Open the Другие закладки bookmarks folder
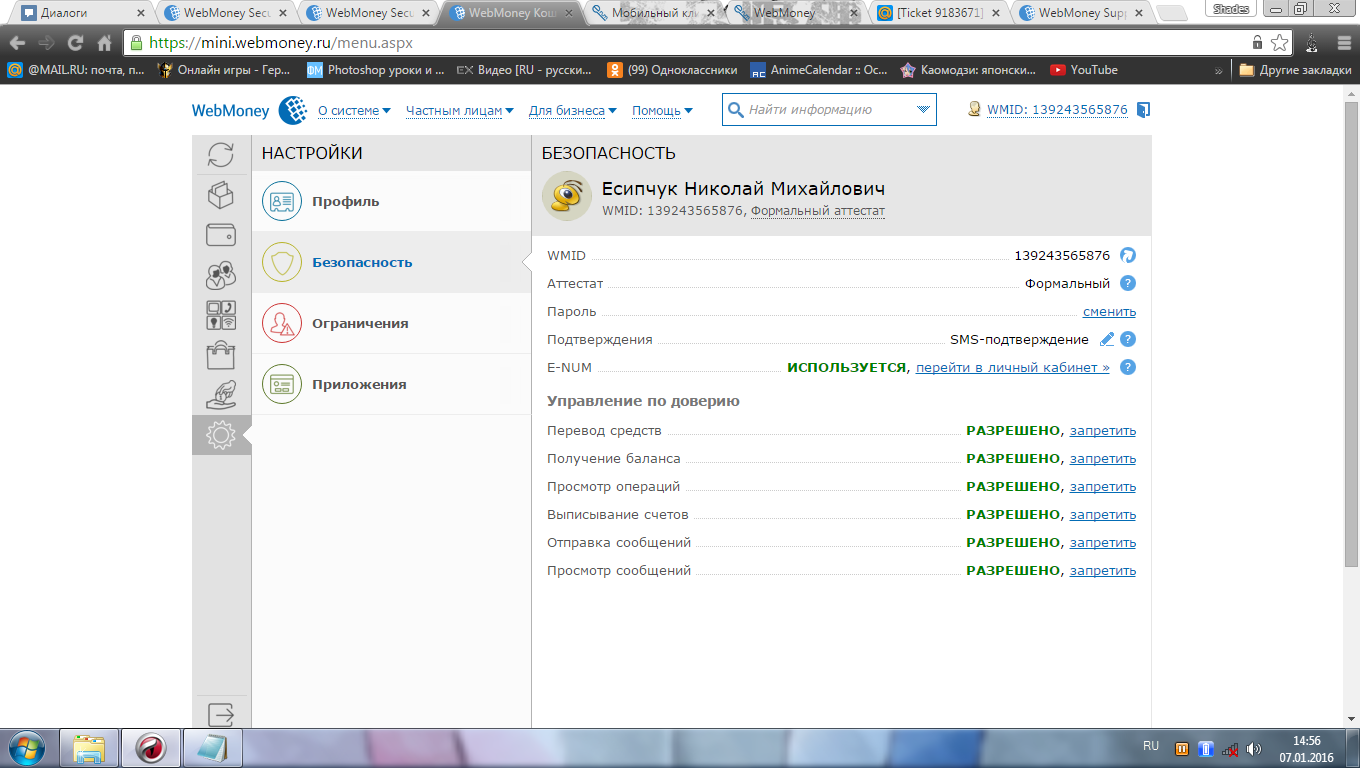This screenshot has height=768, width=1360. coord(1295,70)
